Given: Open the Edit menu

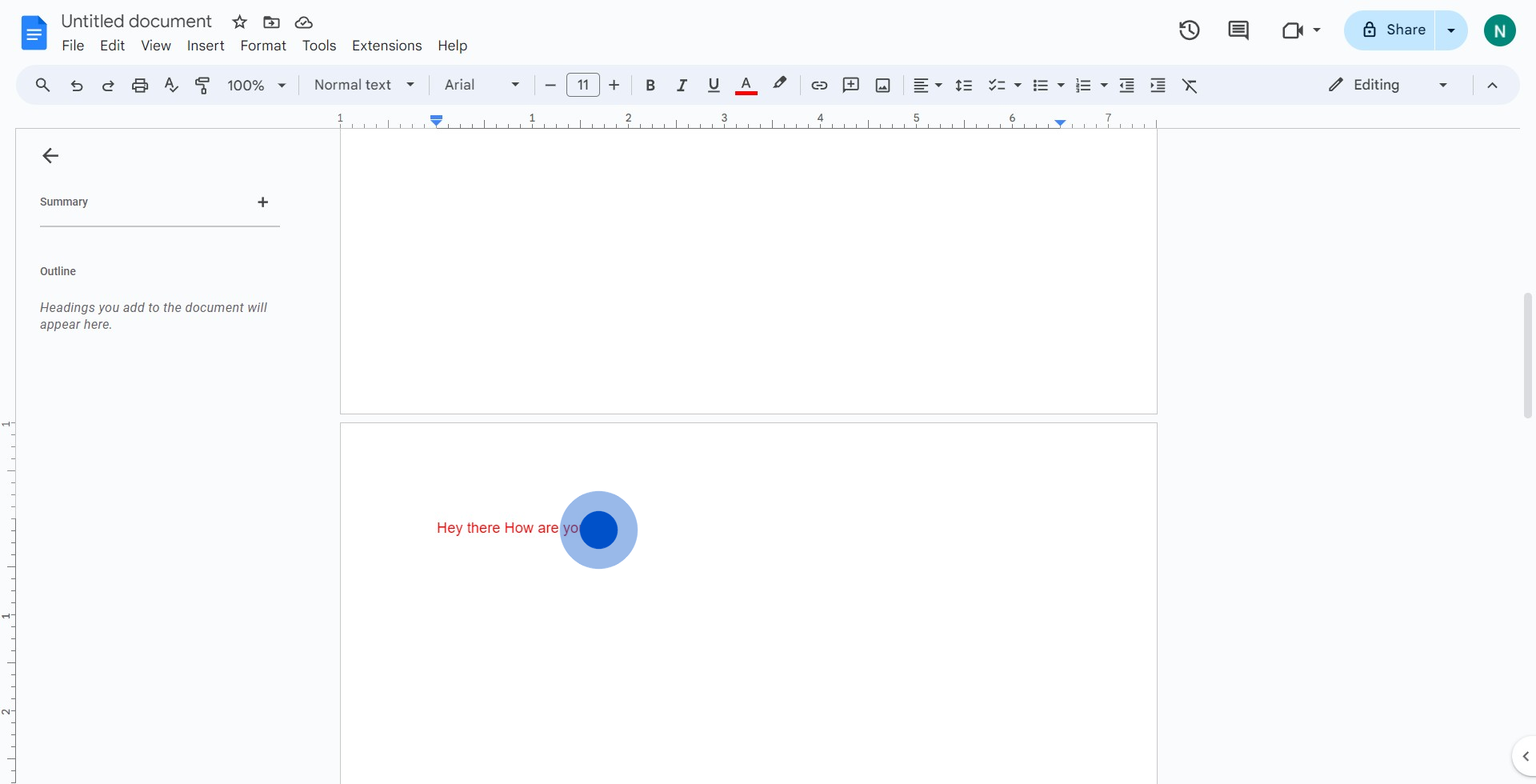Looking at the screenshot, I should pos(112,46).
